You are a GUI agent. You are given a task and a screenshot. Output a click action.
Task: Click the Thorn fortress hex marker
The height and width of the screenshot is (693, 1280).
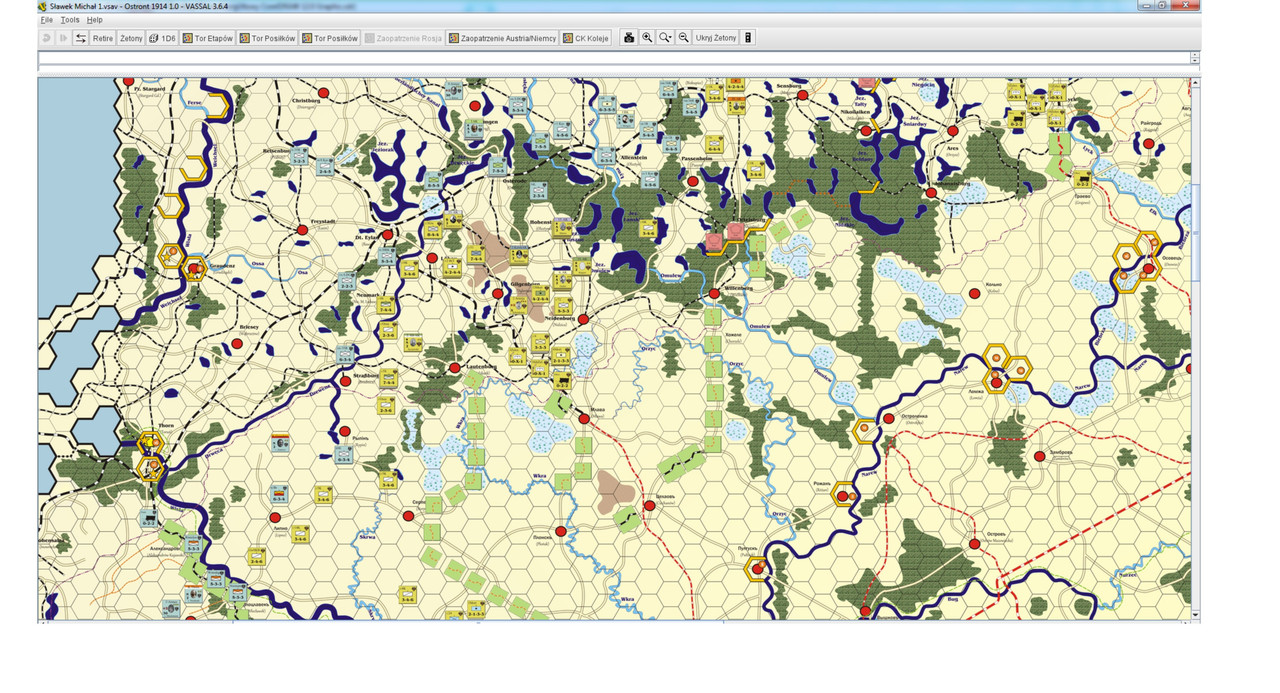151,442
